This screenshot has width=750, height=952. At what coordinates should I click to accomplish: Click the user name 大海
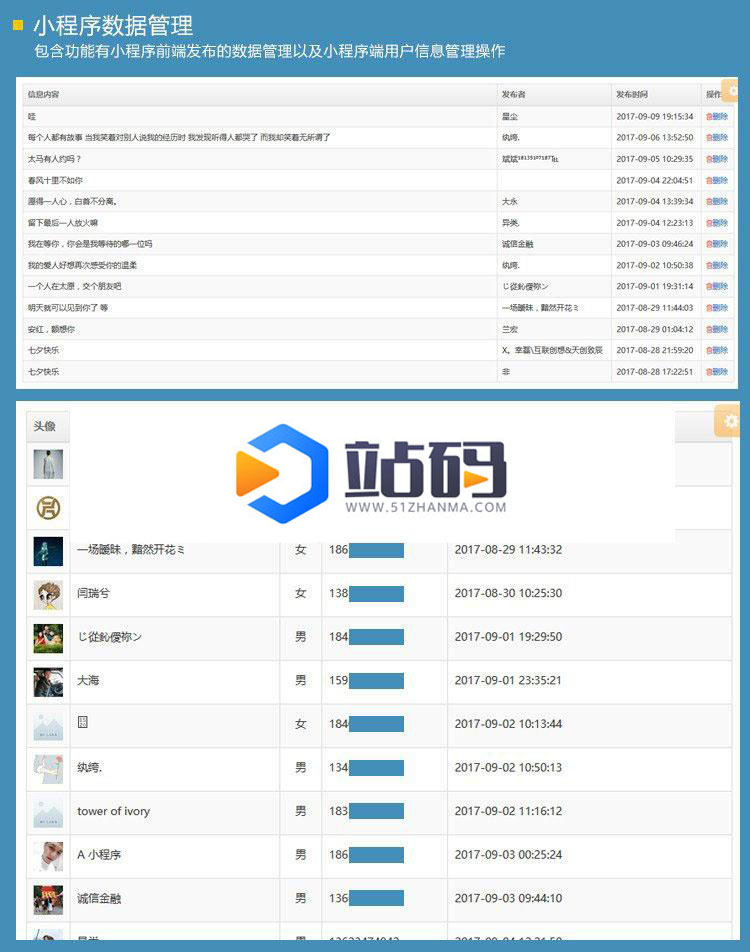88,680
